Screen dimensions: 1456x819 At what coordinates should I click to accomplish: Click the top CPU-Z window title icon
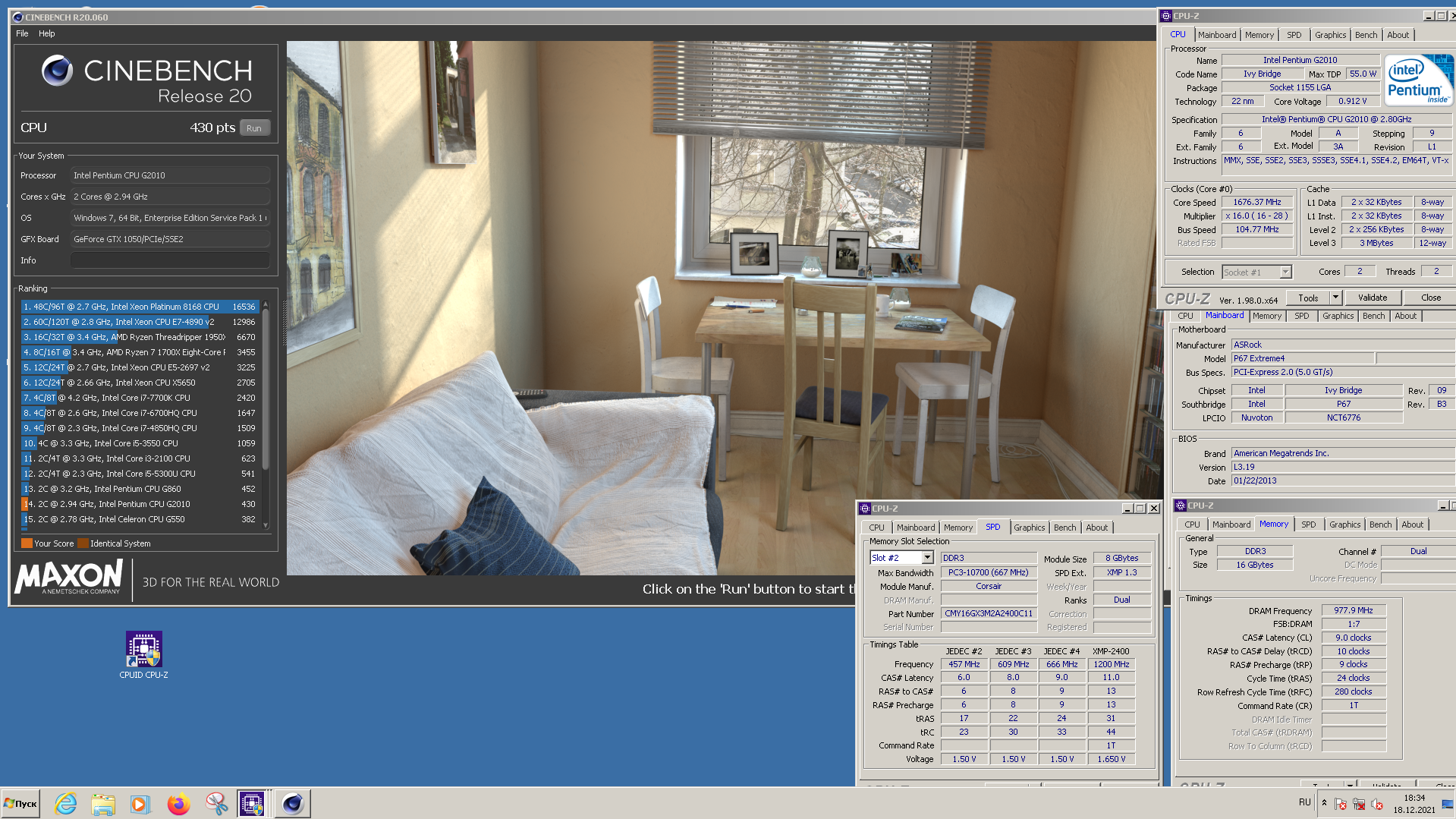pos(1165,16)
